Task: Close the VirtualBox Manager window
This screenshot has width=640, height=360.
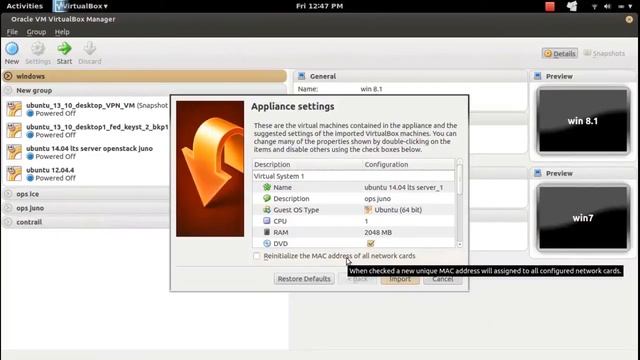Action: (629, 19)
